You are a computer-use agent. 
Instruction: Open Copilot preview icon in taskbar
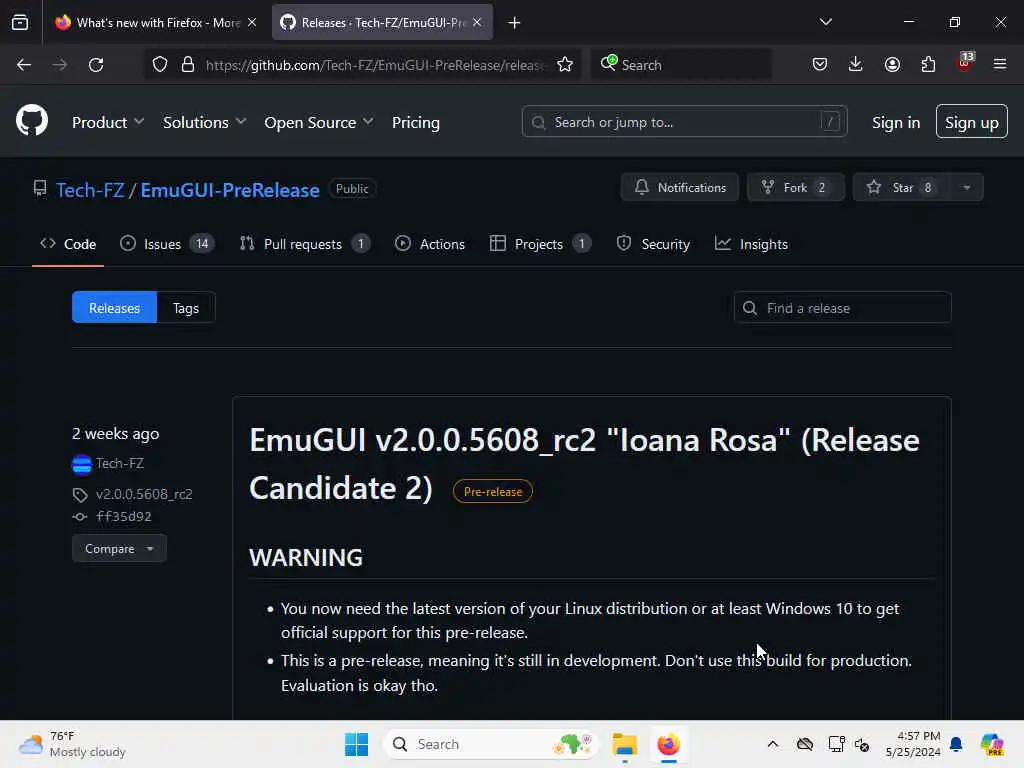click(991, 744)
